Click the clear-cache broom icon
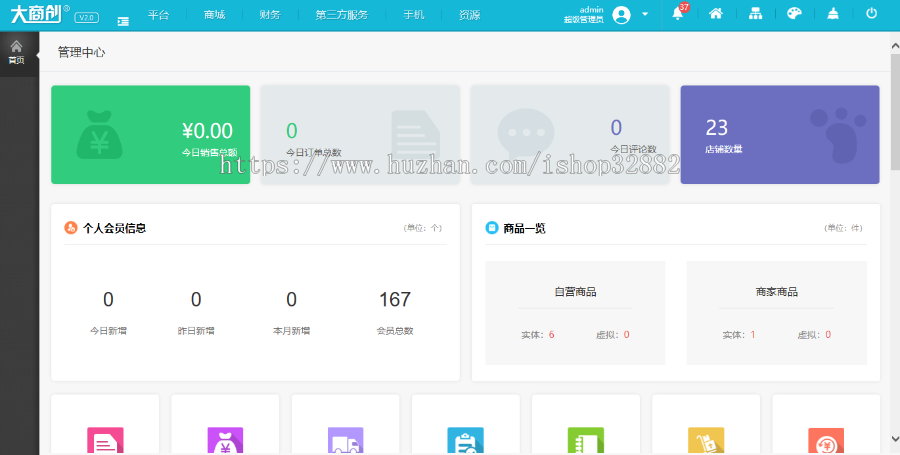900x455 pixels. coord(833,14)
